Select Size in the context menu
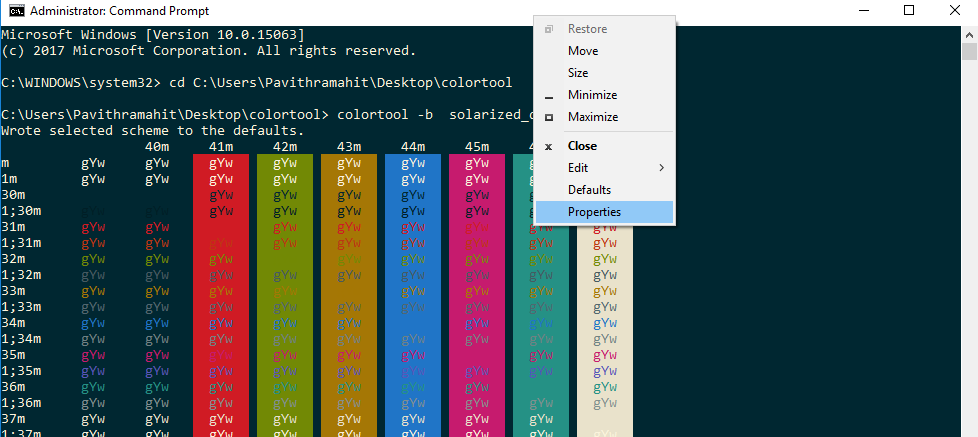978x437 pixels. pos(578,73)
